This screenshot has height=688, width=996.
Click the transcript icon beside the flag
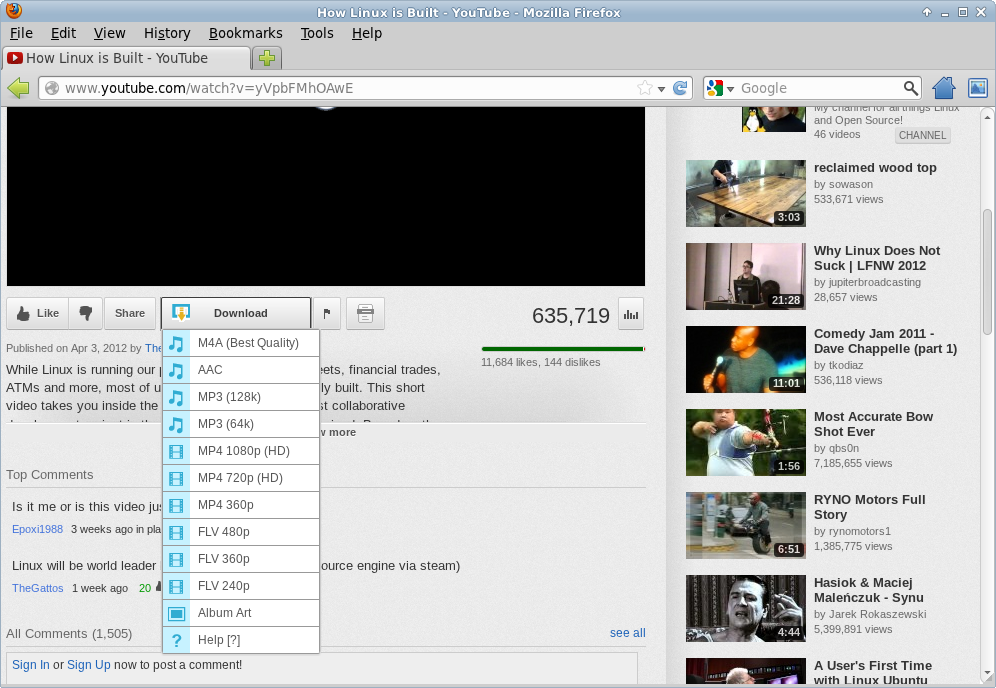point(365,313)
